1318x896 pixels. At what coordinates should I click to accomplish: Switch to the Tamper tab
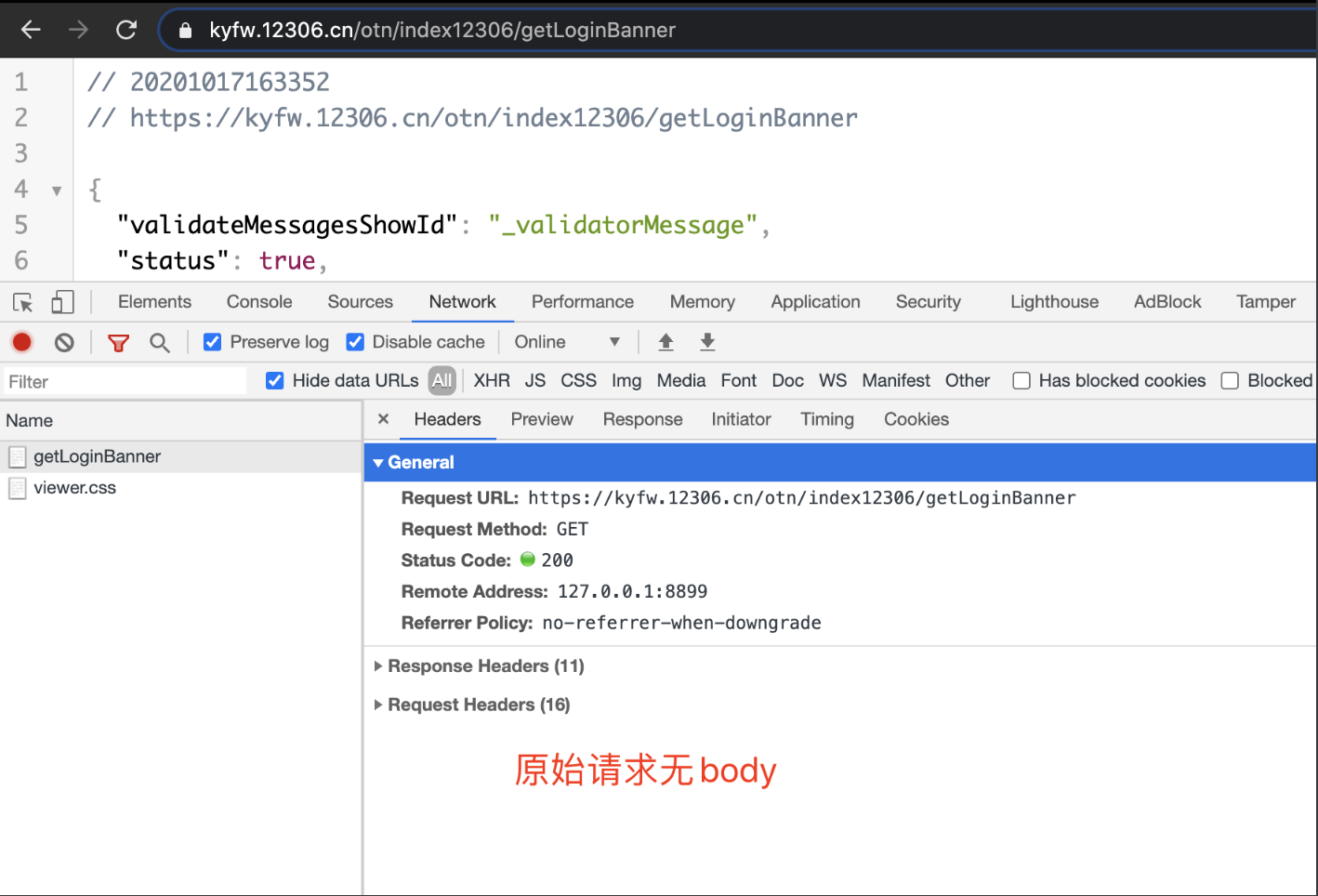(x=1265, y=302)
